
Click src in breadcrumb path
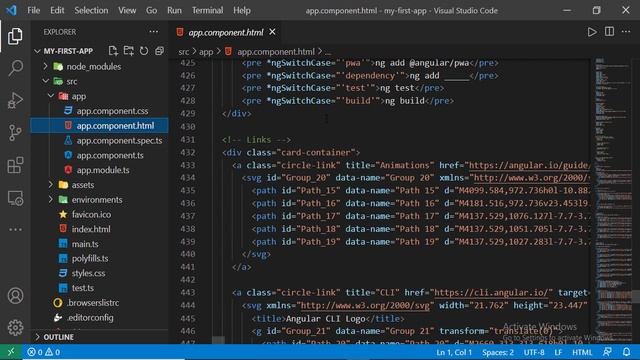[184, 52]
